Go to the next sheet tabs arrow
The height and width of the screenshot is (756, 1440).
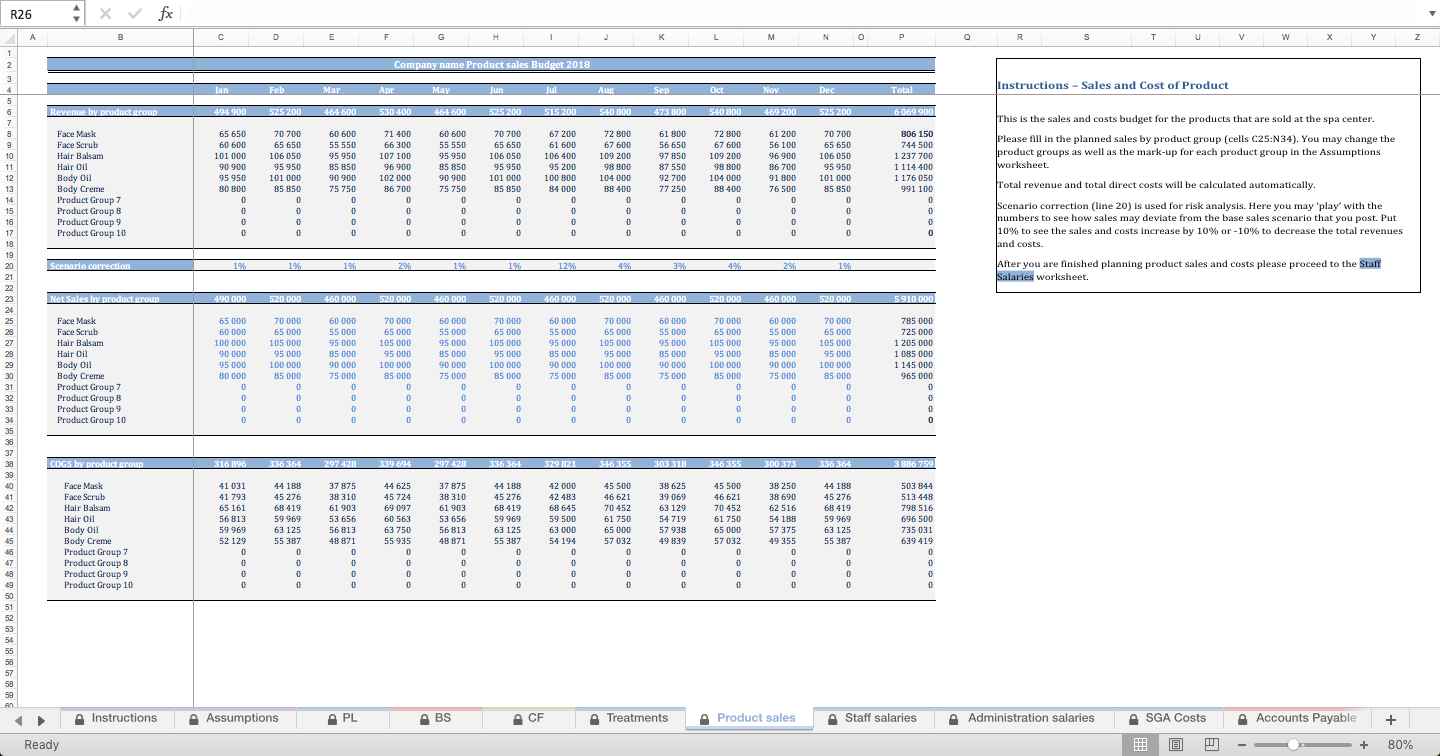pyautogui.click(x=41, y=718)
